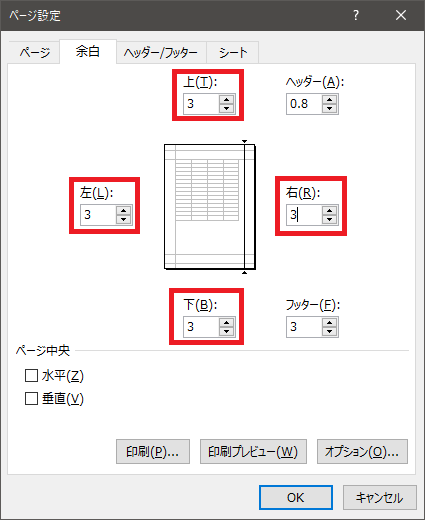Confirm settings with OK button
This screenshot has width=425, height=520.
[296, 497]
